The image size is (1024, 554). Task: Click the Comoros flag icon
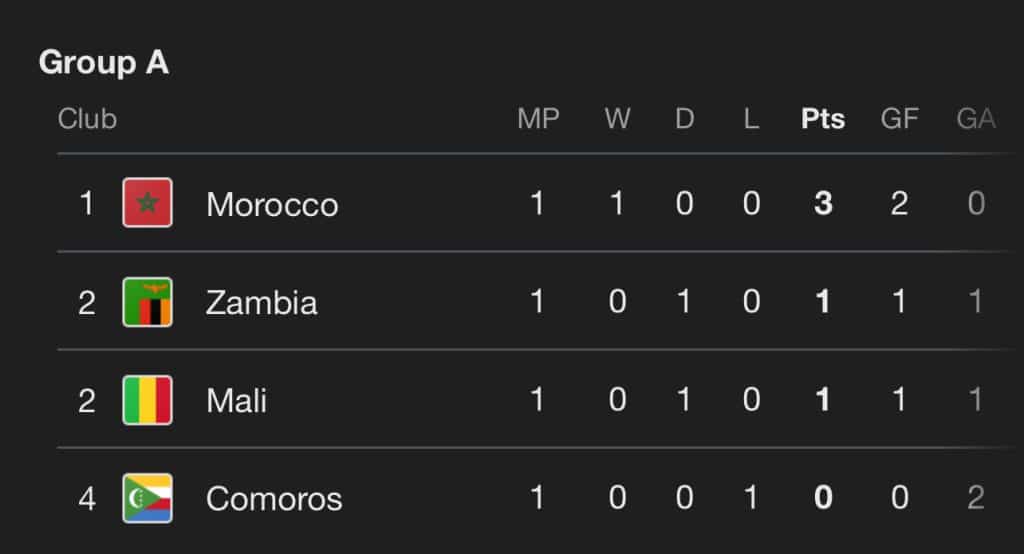point(147,498)
